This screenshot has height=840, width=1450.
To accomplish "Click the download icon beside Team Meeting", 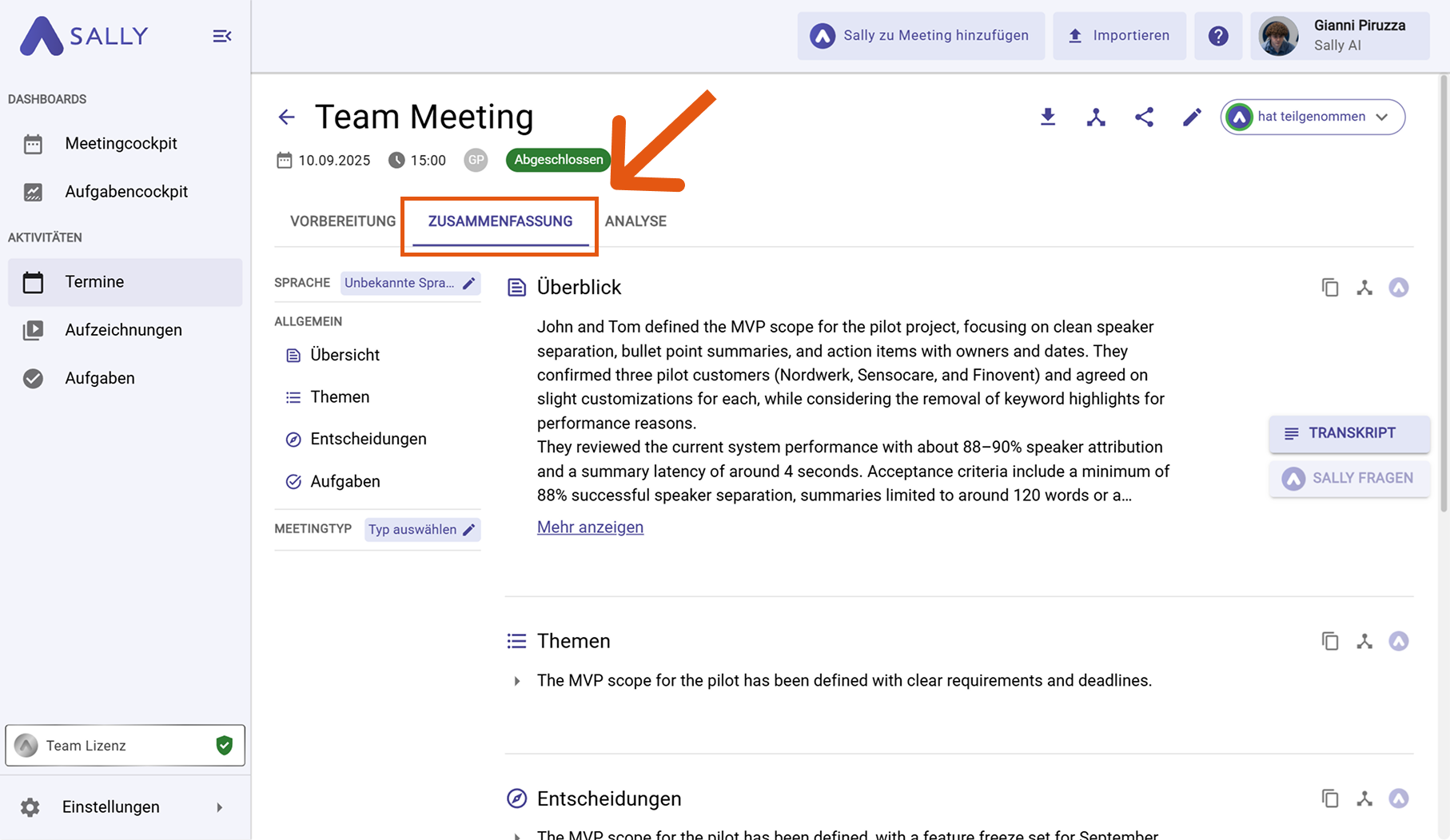I will coord(1047,117).
